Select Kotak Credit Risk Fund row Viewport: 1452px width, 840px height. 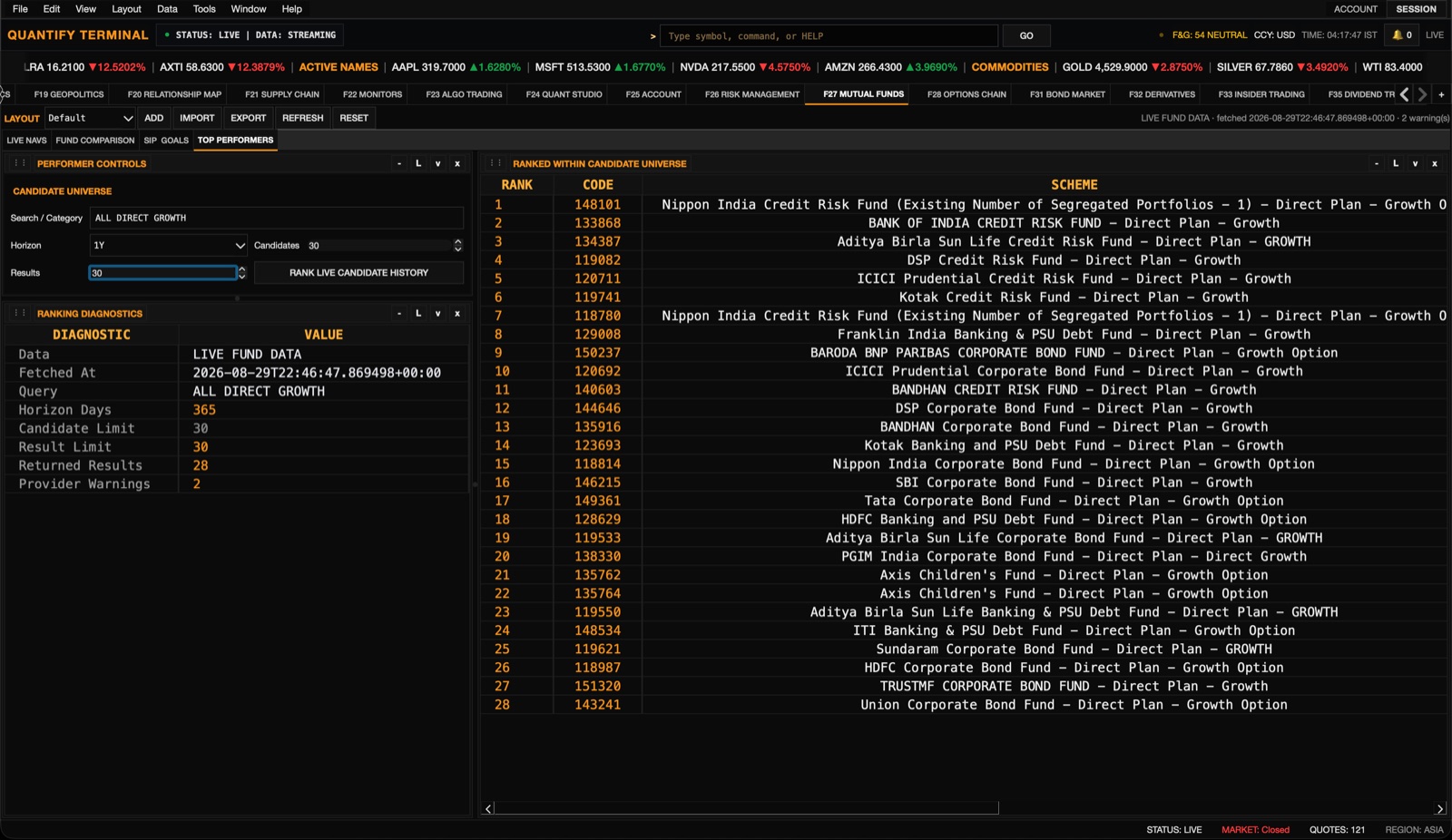click(x=965, y=298)
